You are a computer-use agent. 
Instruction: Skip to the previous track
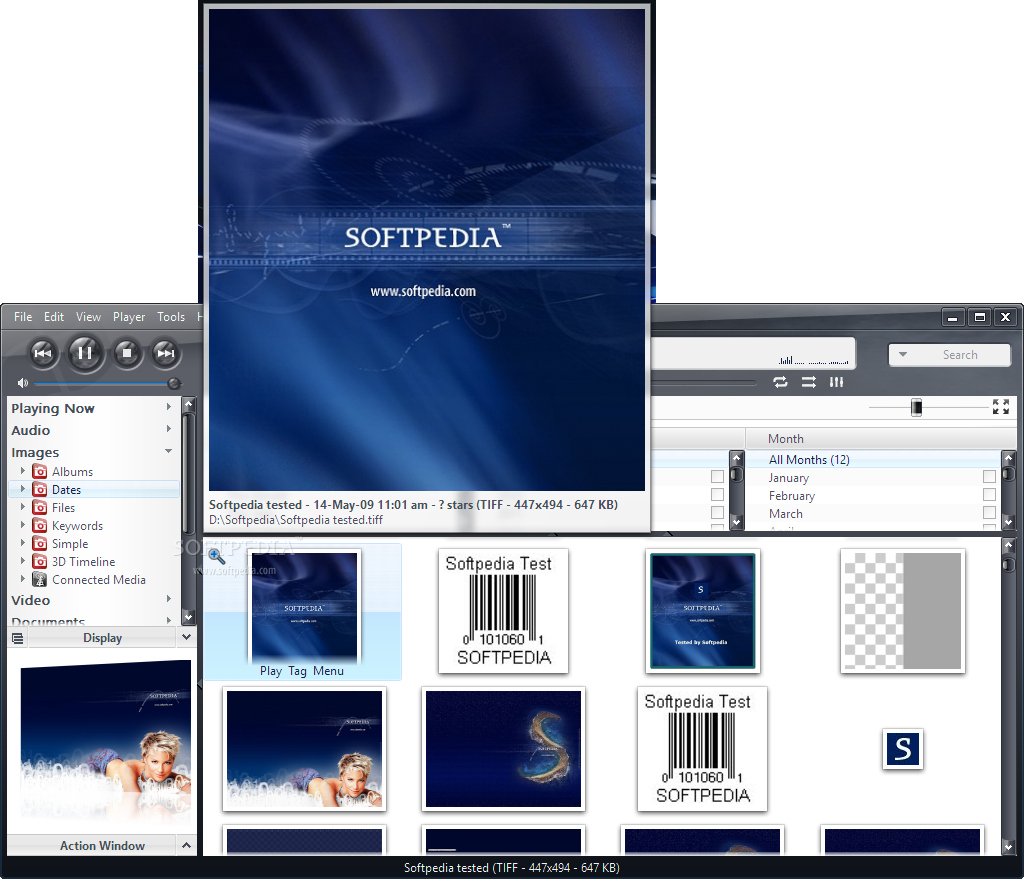click(43, 353)
